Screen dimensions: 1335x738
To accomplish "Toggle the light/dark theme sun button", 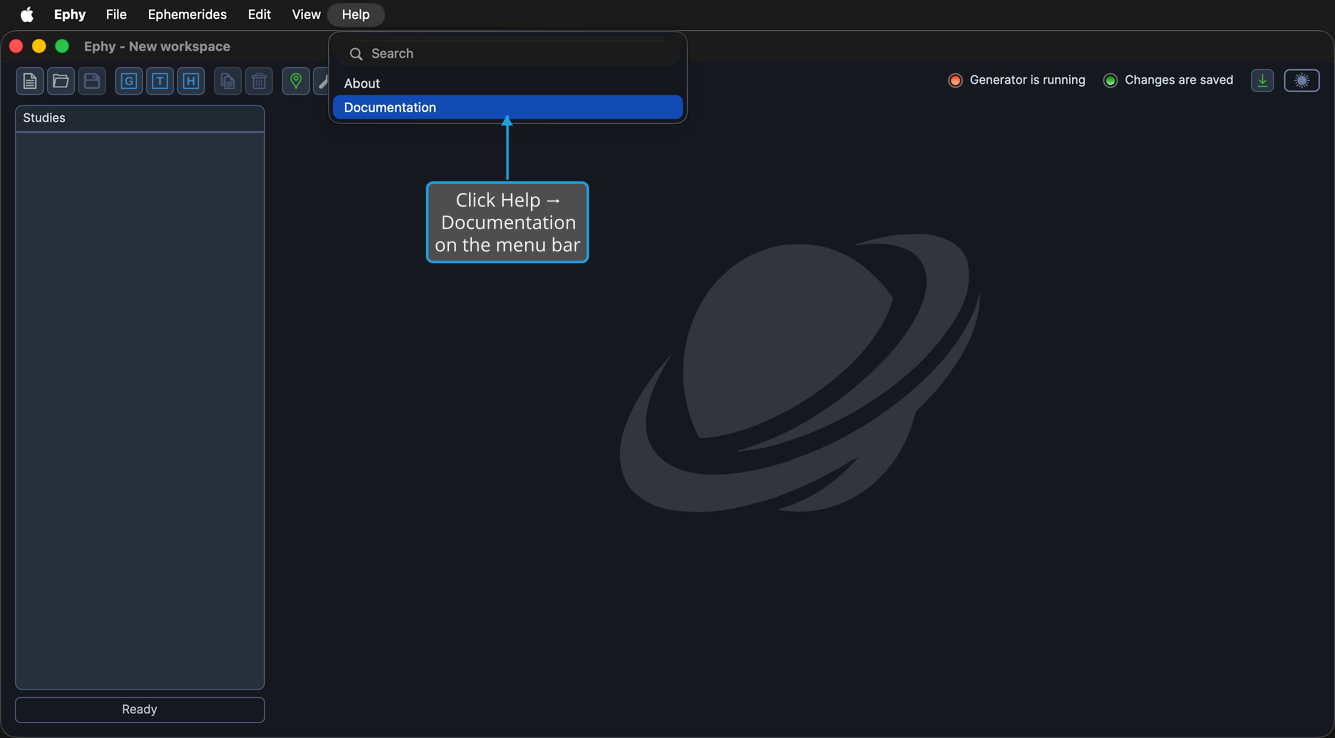I will (x=1302, y=81).
